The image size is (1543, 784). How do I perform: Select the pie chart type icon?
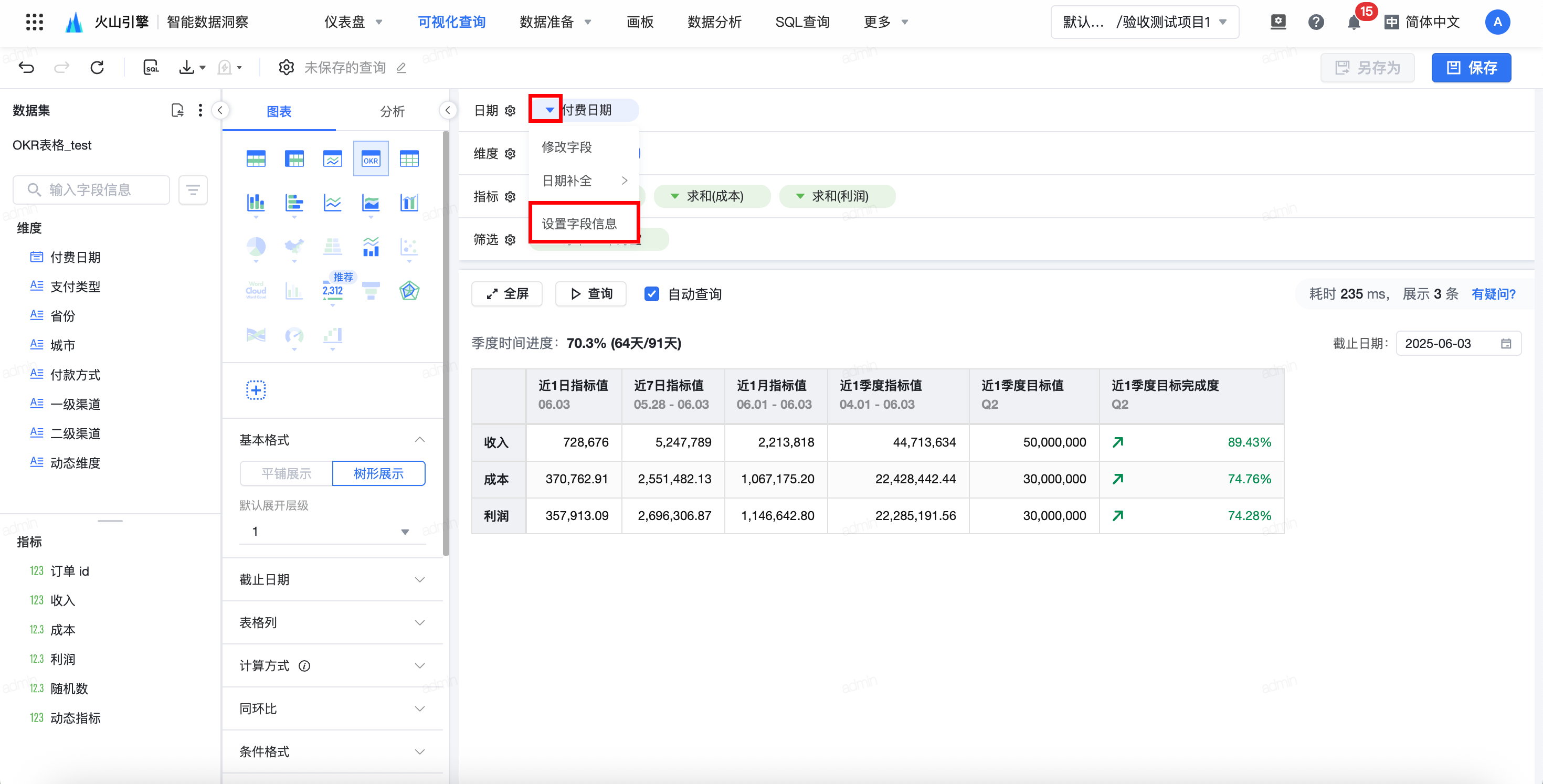[x=256, y=246]
